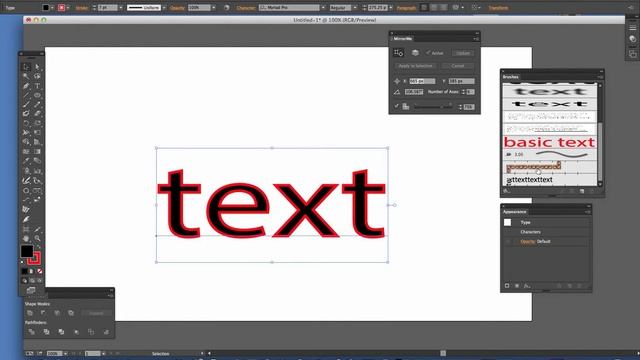Open the Brushes panel tab

[x=511, y=77]
